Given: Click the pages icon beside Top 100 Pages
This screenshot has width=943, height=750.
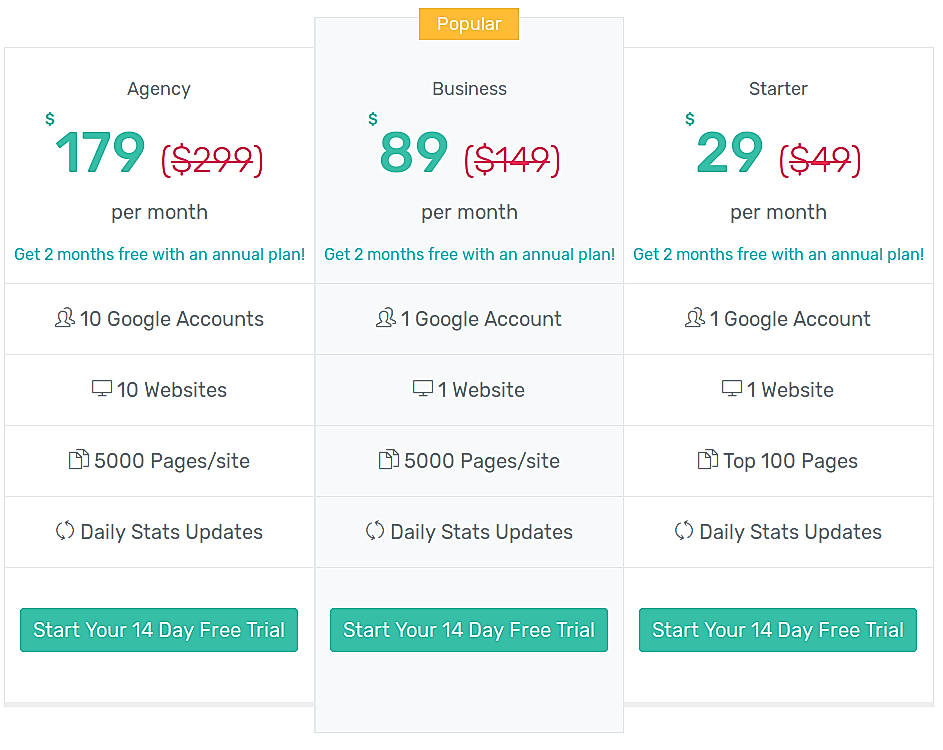Looking at the screenshot, I should click(x=706, y=461).
